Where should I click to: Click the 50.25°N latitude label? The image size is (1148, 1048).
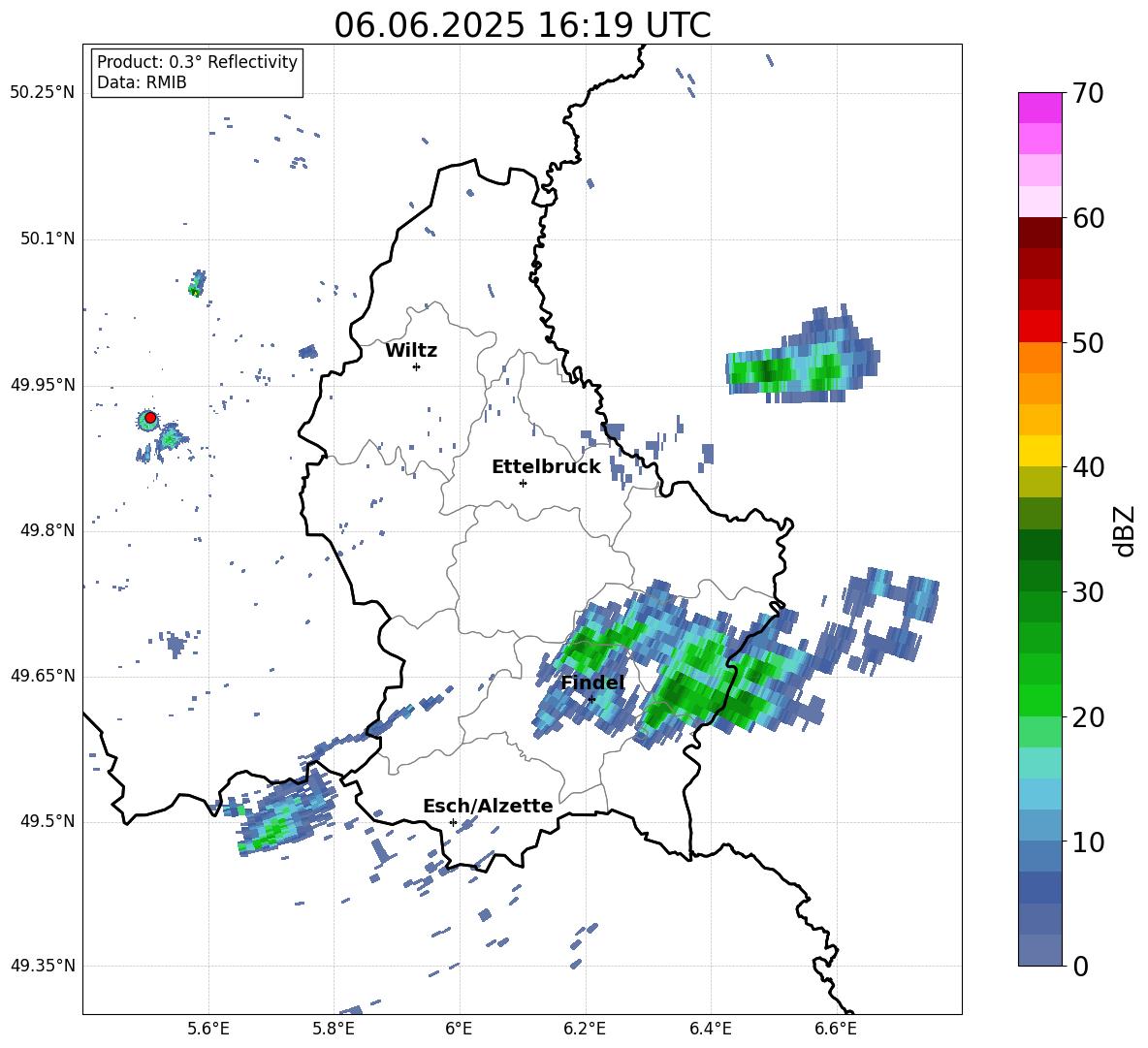tap(43, 93)
